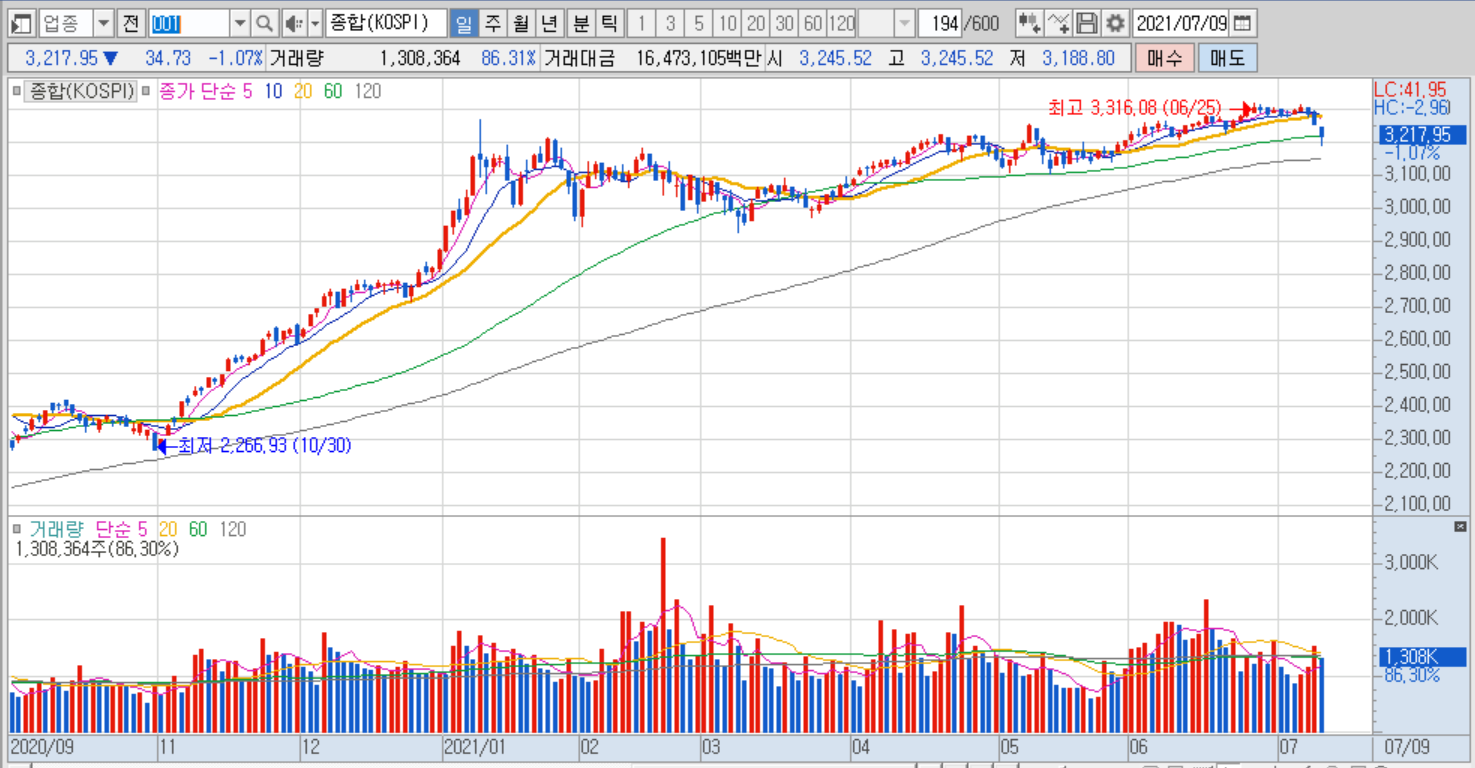Click the 종합(KOSPI) name field
The height and width of the screenshot is (768, 1475).
[x=385, y=23]
